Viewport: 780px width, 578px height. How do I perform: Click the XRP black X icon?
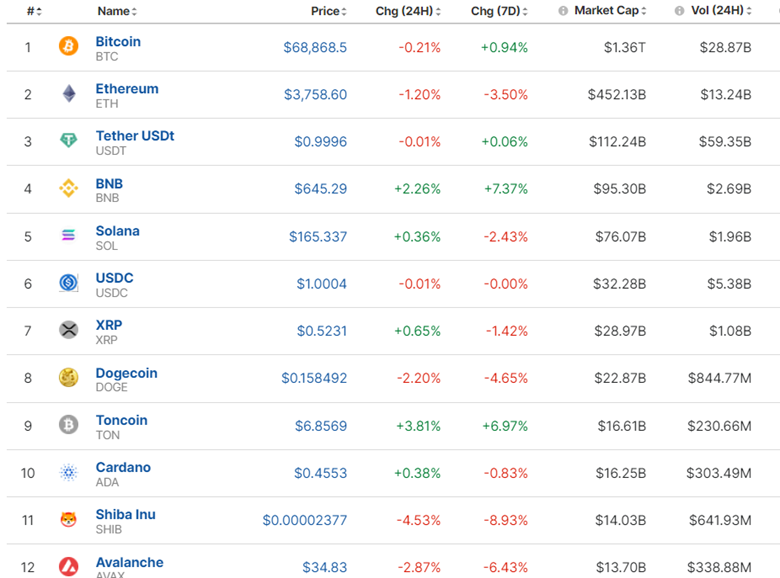pos(69,330)
